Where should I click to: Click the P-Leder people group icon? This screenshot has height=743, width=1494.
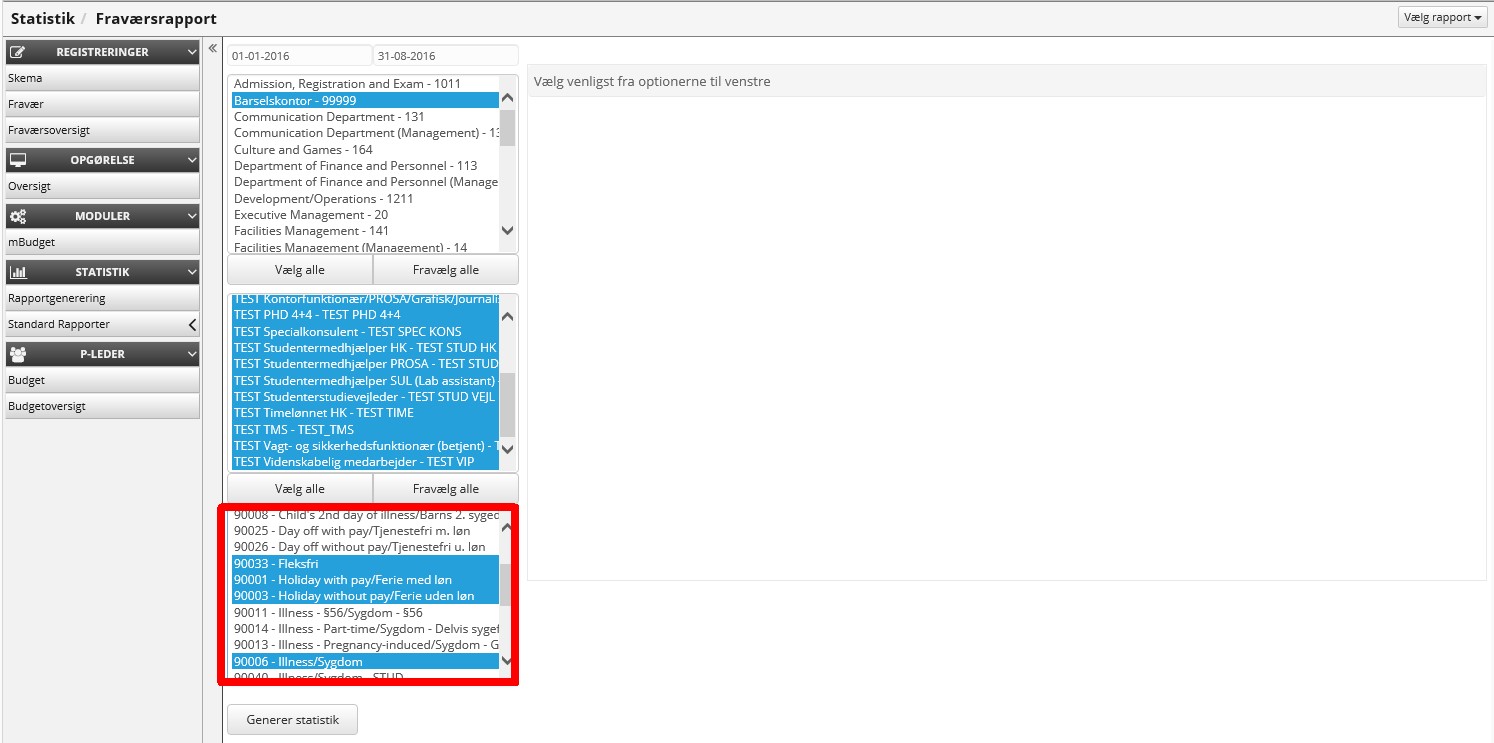[x=18, y=354]
